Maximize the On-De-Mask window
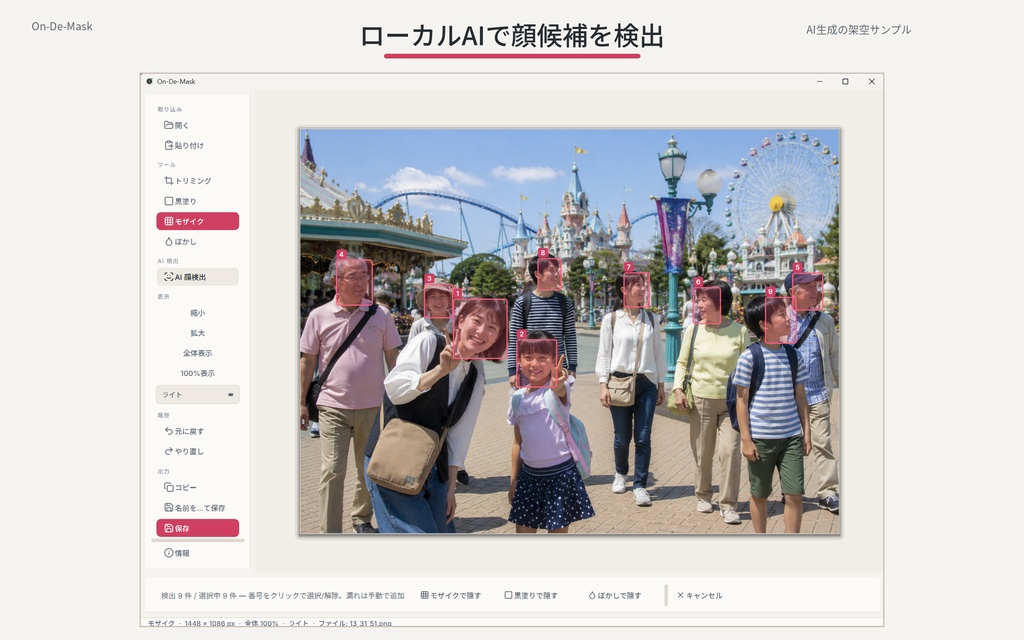The width and height of the screenshot is (1024, 640). point(845,82)
